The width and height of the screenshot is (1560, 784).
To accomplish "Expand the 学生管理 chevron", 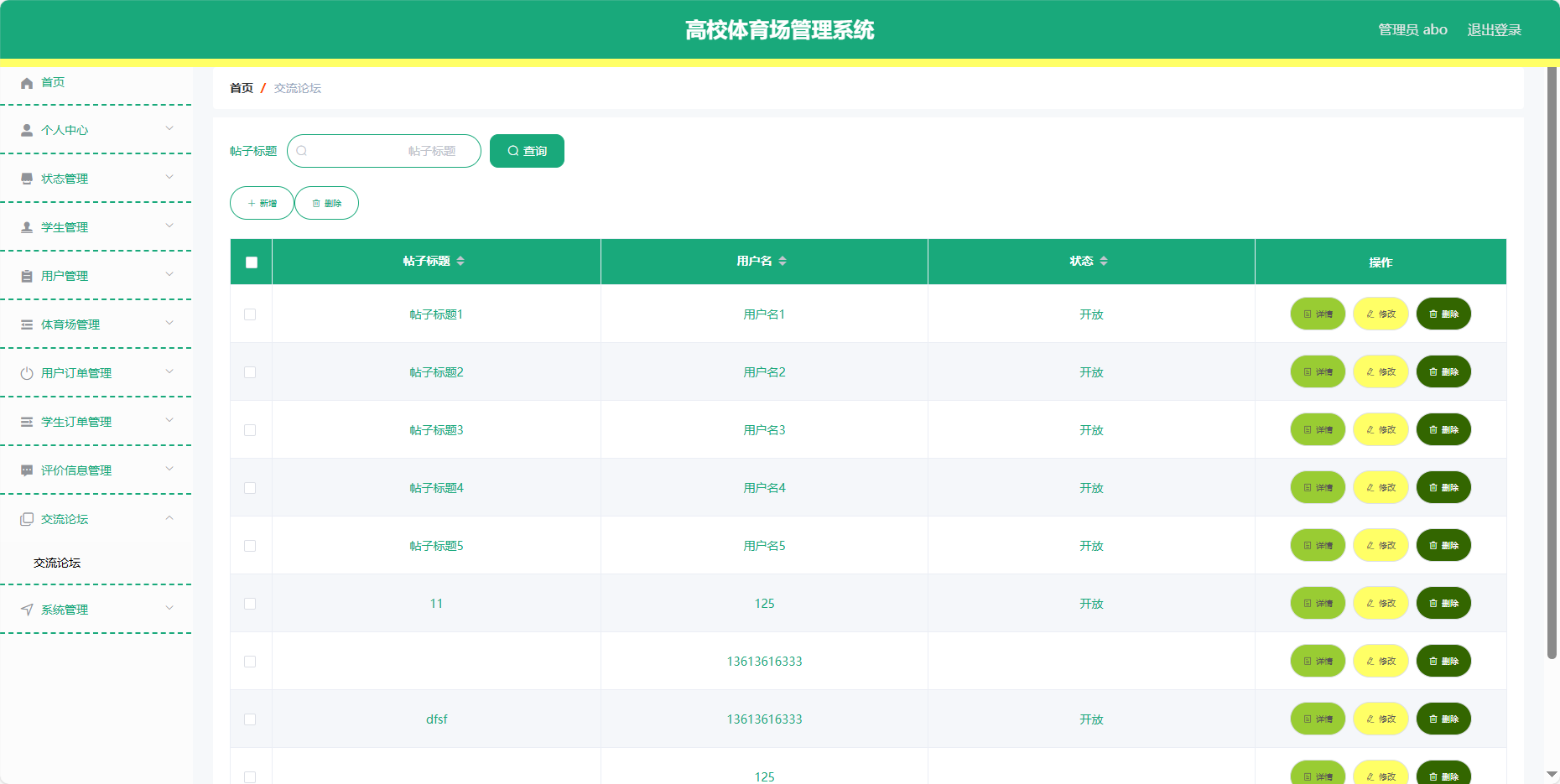I will (x=169, y=226).
